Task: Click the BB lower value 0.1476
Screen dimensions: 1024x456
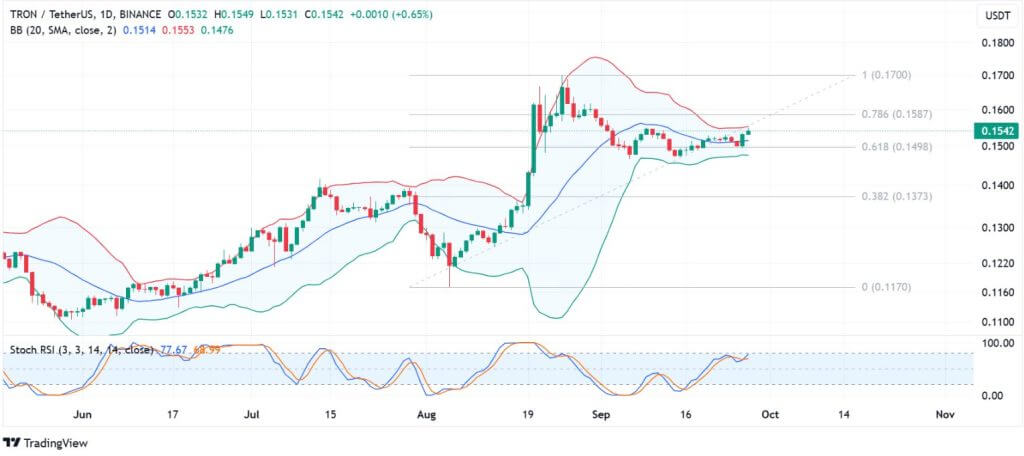Action: point(217,30)
